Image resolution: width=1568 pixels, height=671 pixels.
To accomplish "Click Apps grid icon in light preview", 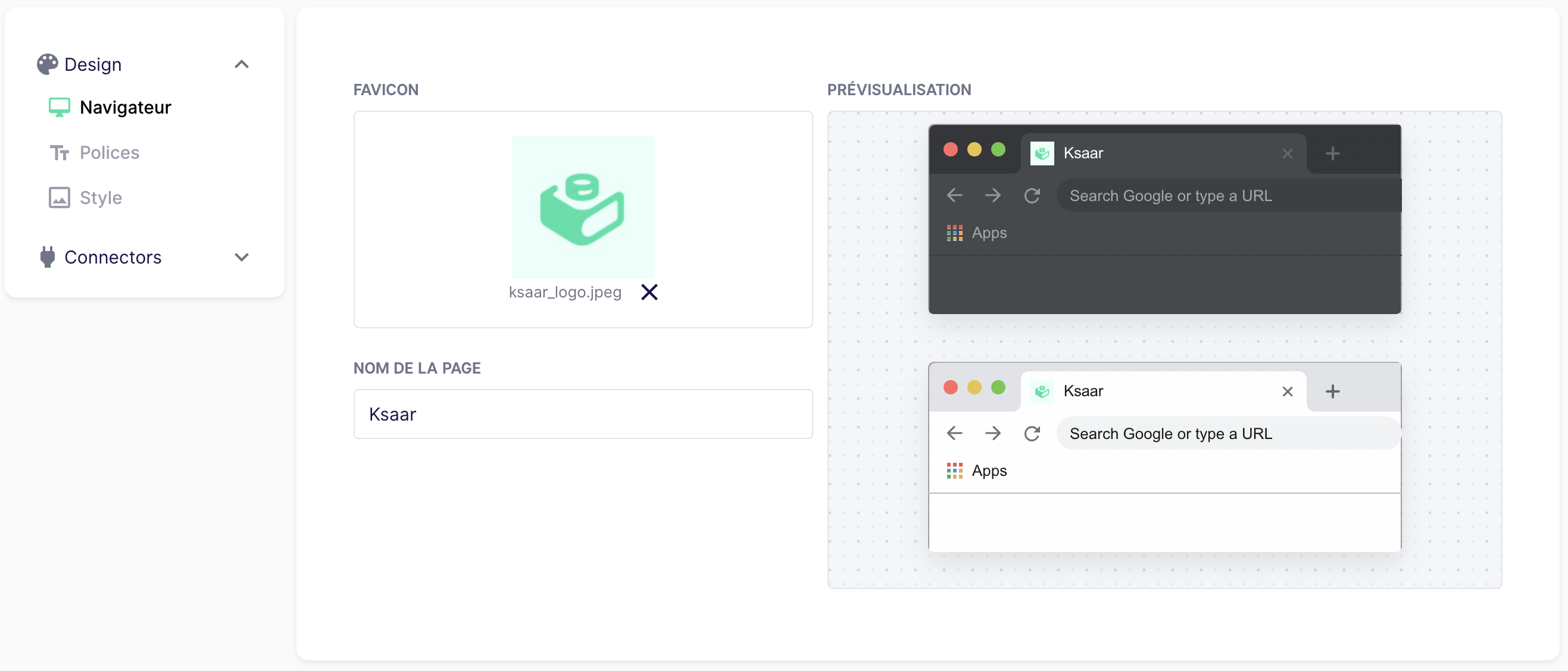I will tap(954, 471).
